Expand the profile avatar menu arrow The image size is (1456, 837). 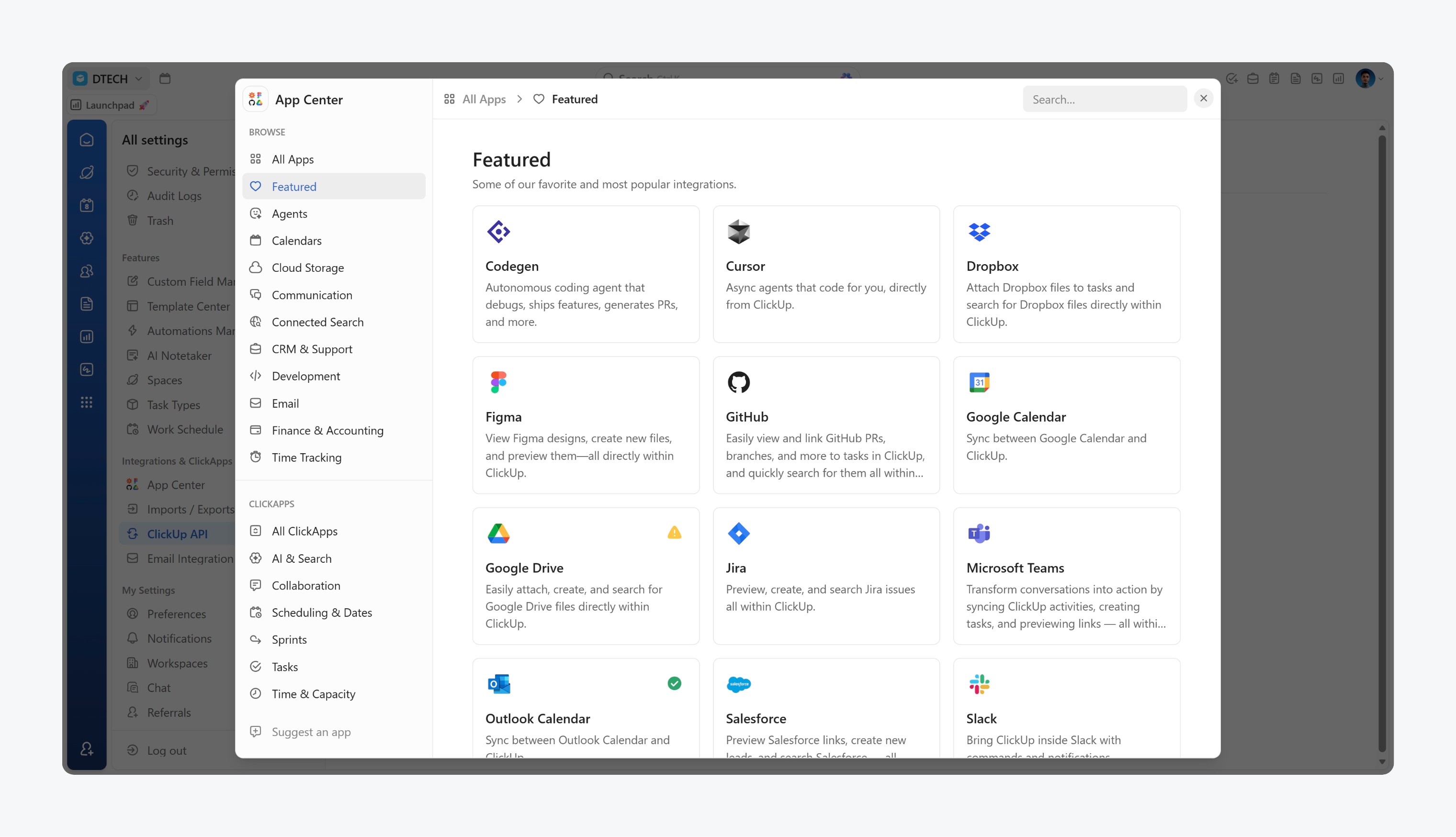click(1381, 79)
